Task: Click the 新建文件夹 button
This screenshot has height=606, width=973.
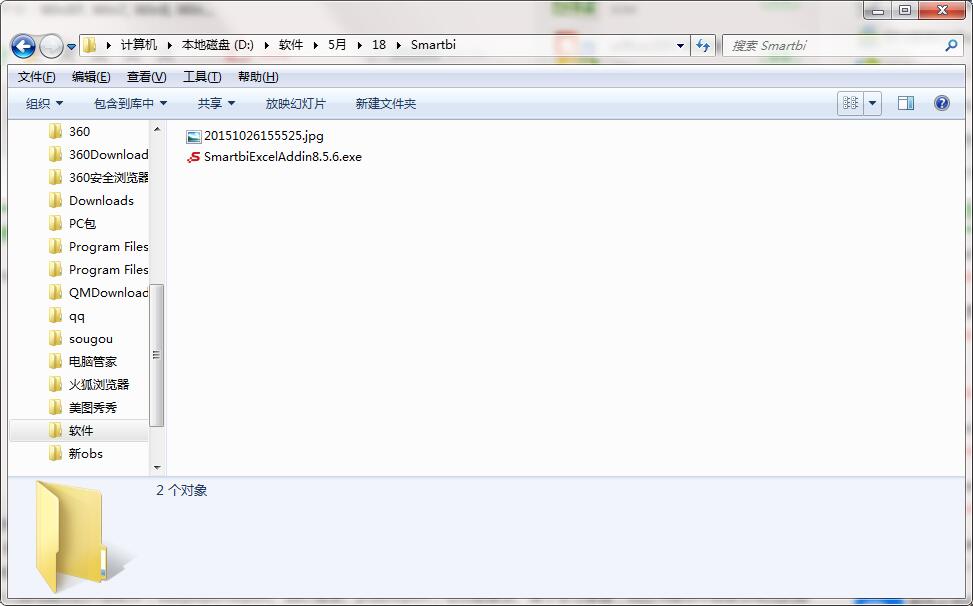Action: click(385, 103)
